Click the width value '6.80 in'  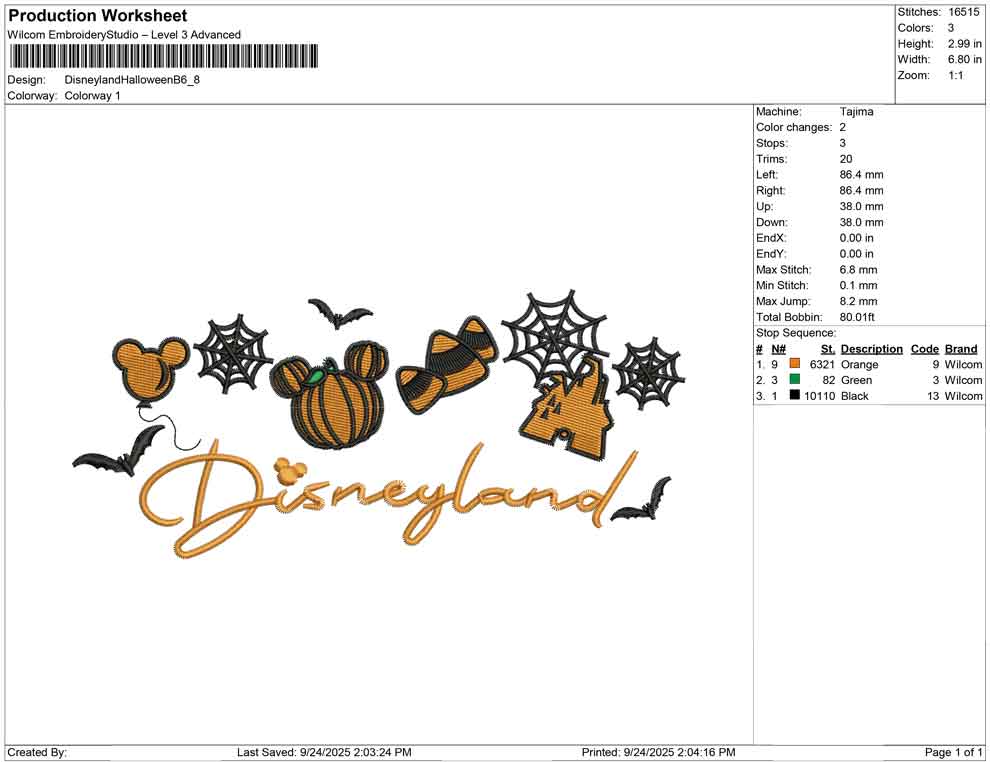pyautogui.click(x=964, y=59)
